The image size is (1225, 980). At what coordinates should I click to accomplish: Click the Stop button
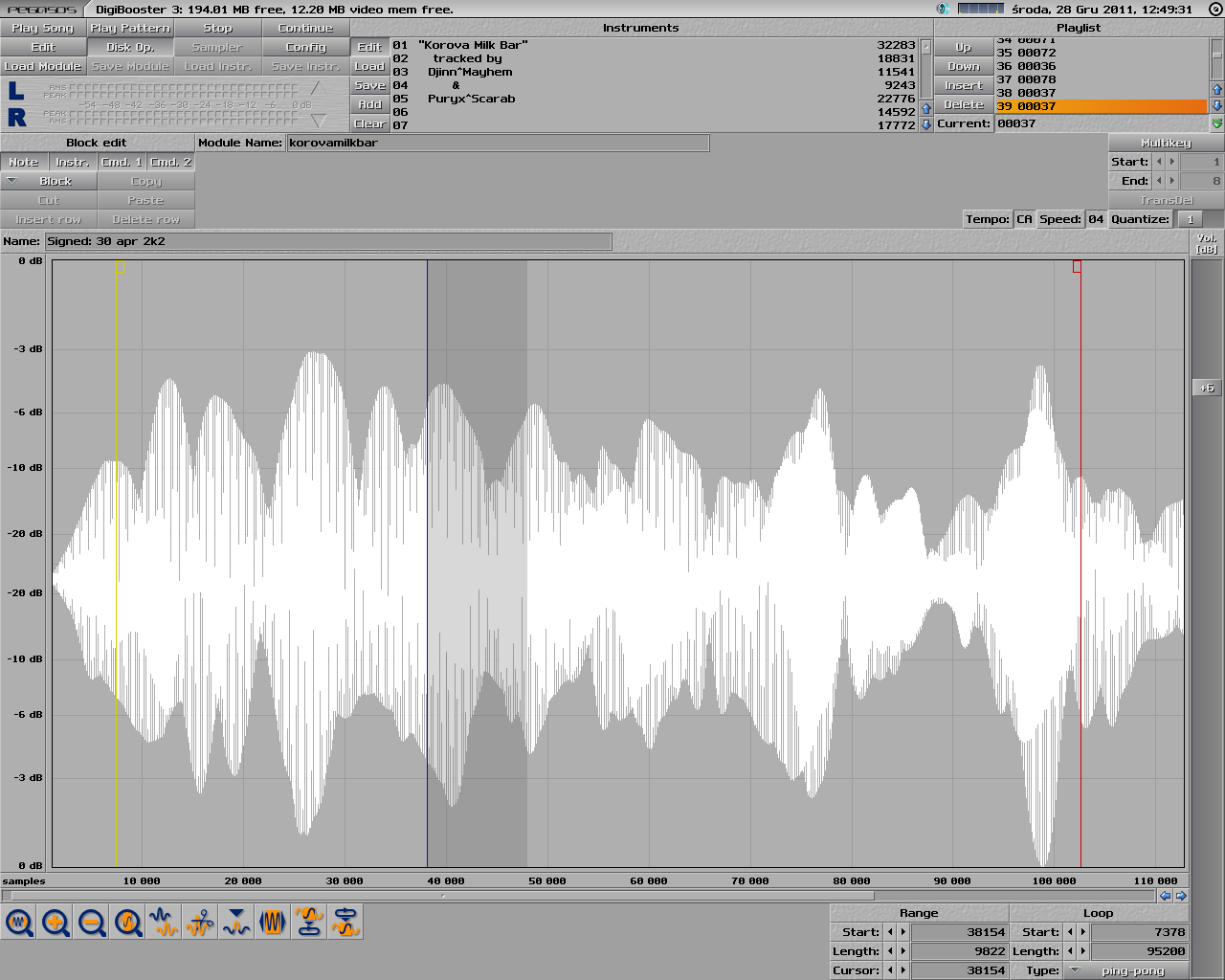(x=217, y=28)
